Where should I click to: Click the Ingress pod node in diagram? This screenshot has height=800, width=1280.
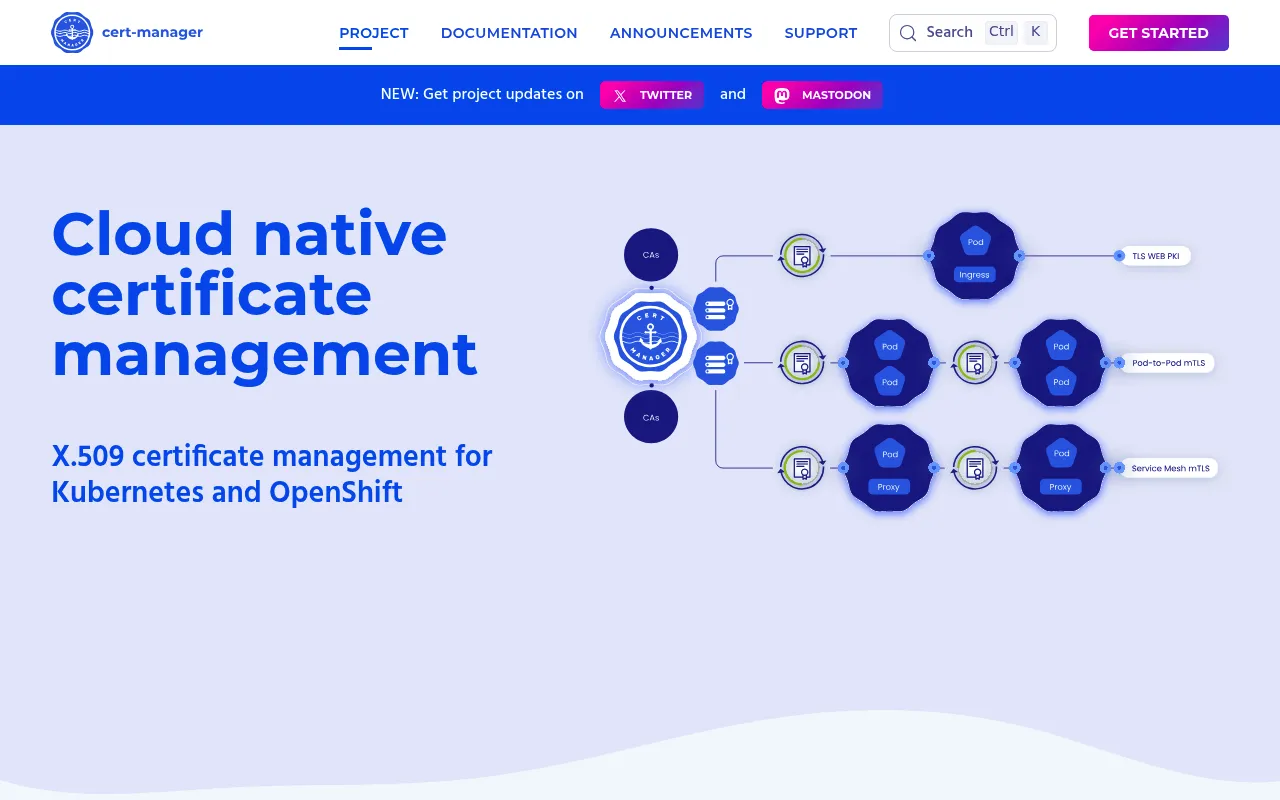pyautogui.click(x=974, y=256)
